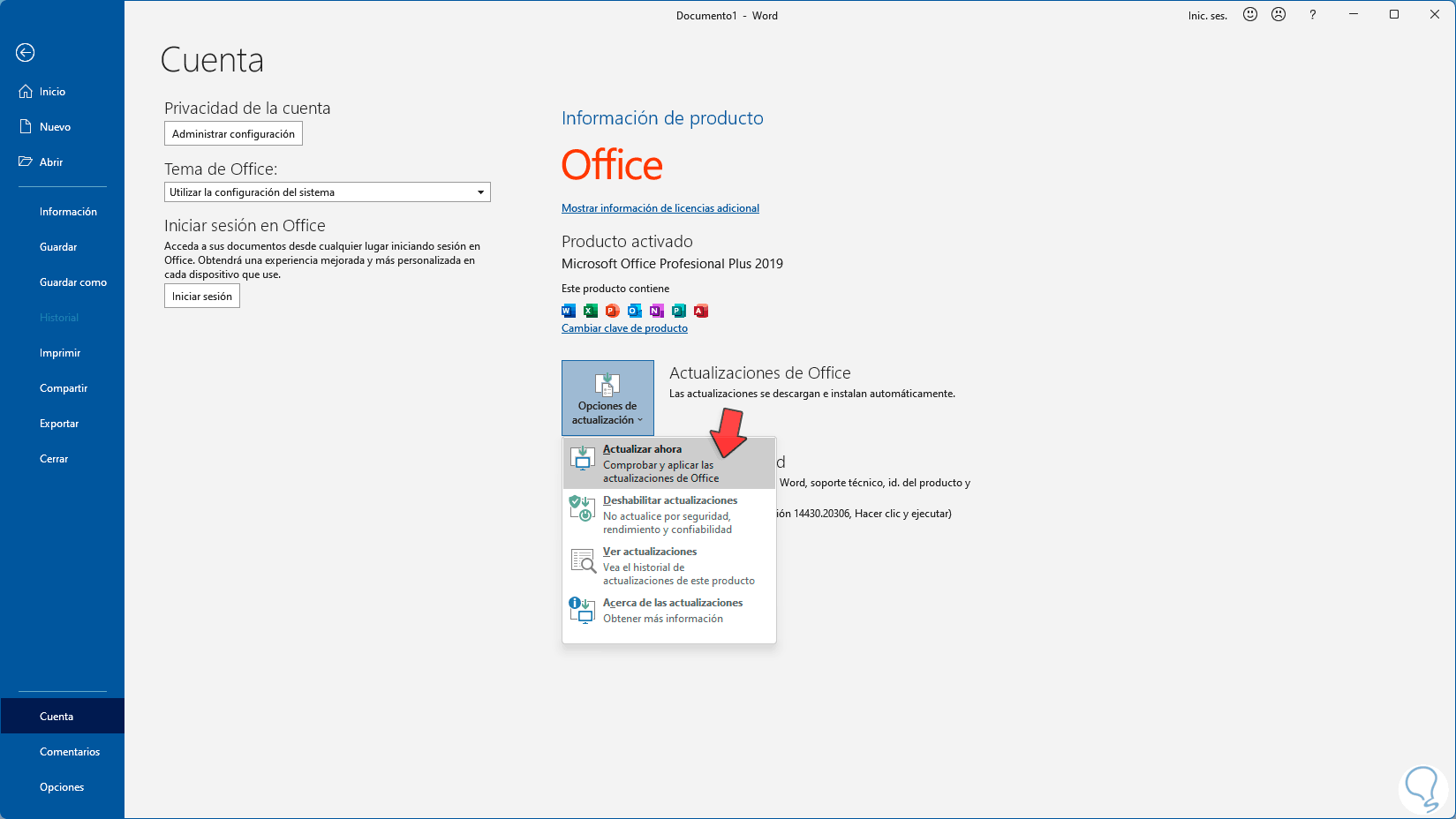Click the Ver actualizaciones magnifier icon
Screen dimensions: 1456x819
pos(583,560)
